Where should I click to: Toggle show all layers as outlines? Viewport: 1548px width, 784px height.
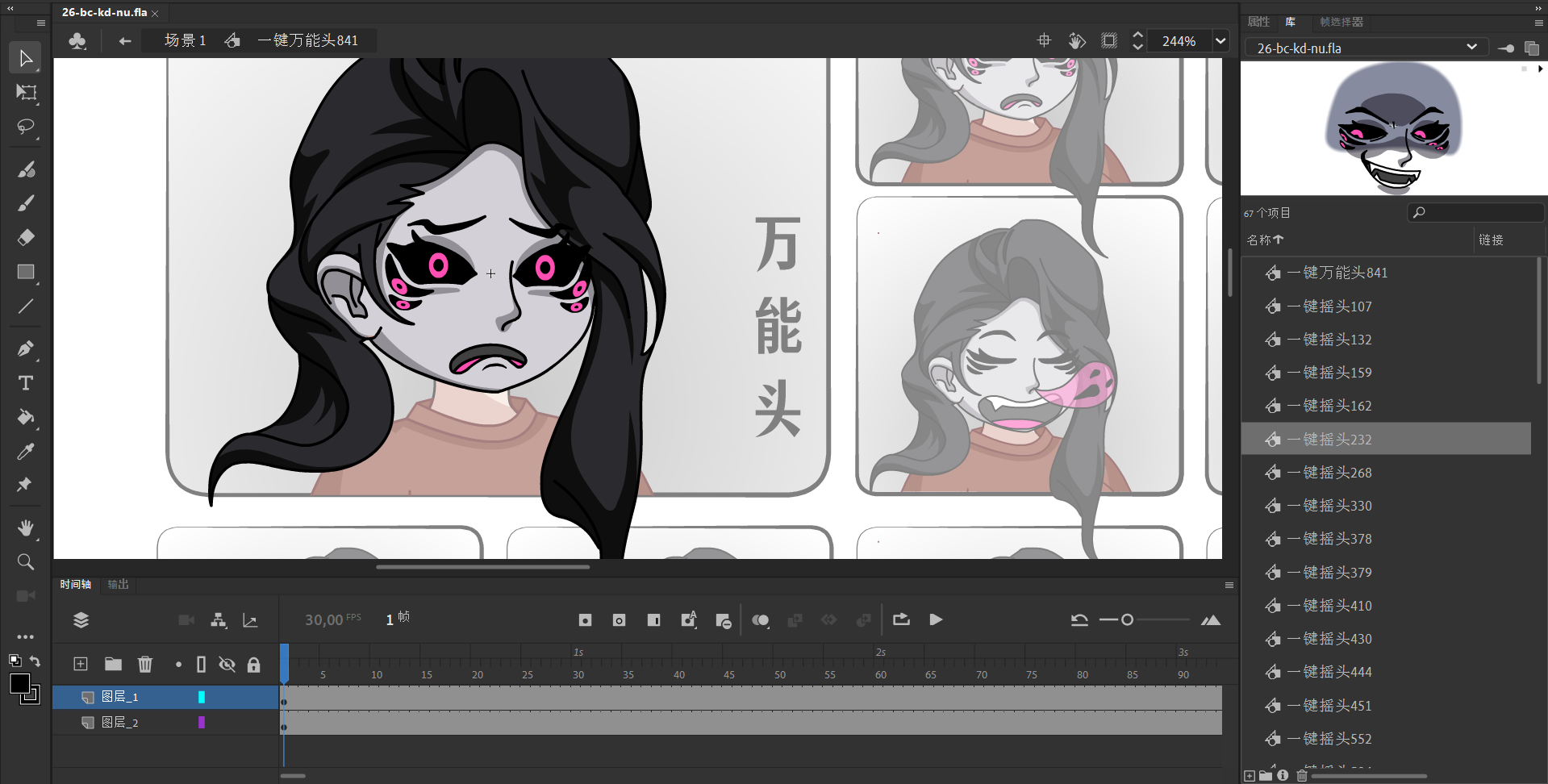[x=201, y=664]
